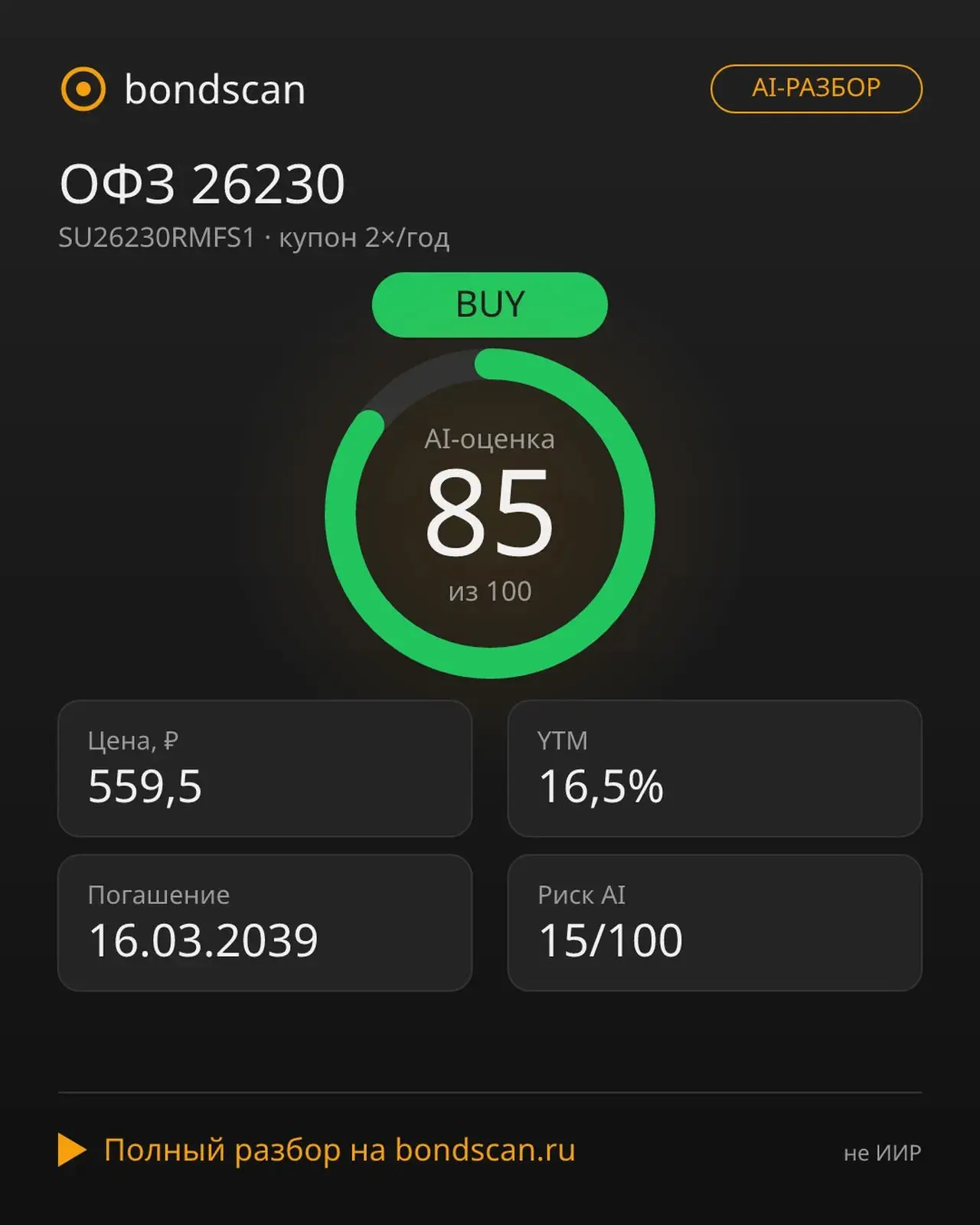Open the Погашение 16.03.2039 card
980x1225 pixels.
[265, 923]
